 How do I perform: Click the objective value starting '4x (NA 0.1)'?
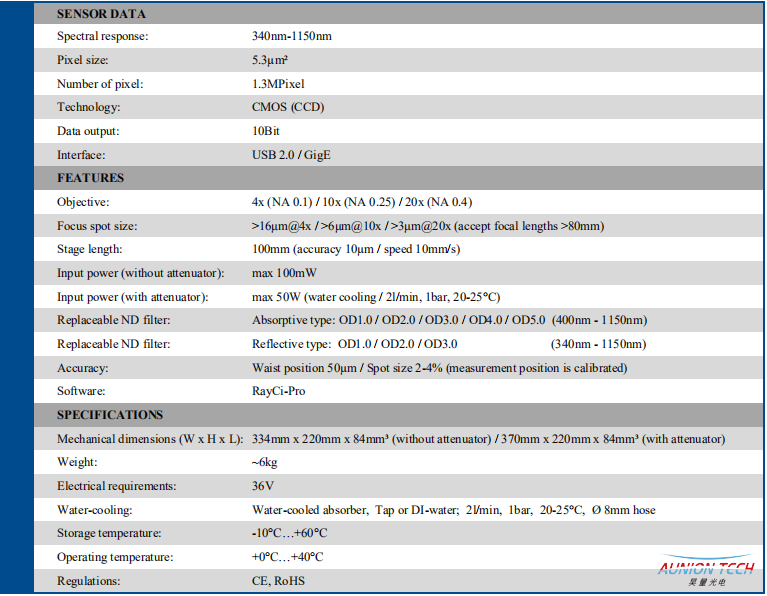pyautogui.click(x=362, y=202)
